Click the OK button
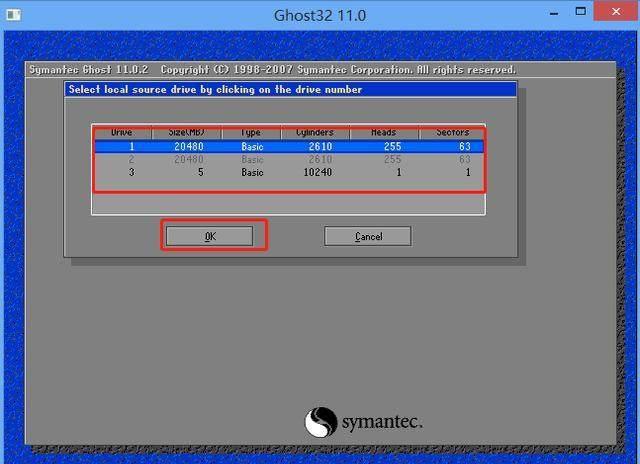The width and height of the screenshot is (640, 464). [x=209, y=236]
